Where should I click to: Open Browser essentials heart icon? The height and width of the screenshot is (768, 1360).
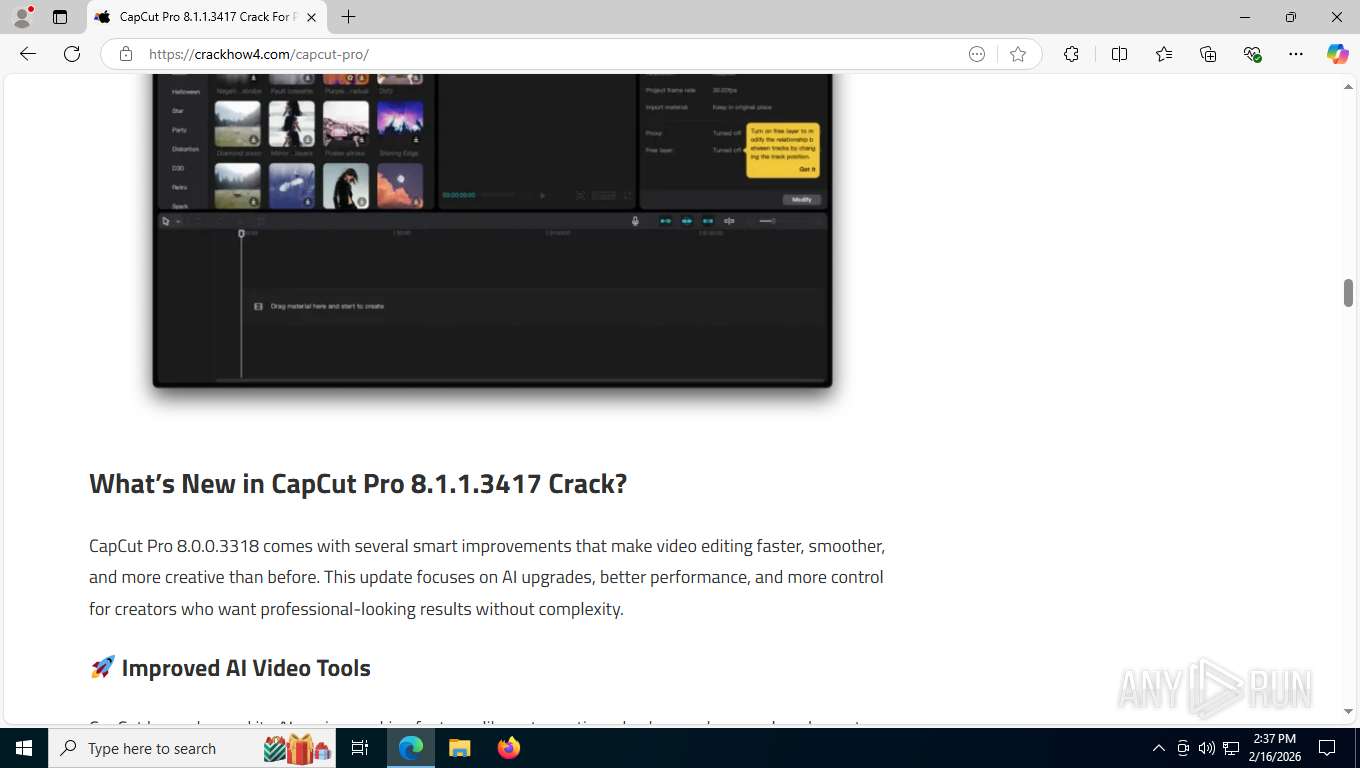pyautogui.click(x=1252, y=54)
